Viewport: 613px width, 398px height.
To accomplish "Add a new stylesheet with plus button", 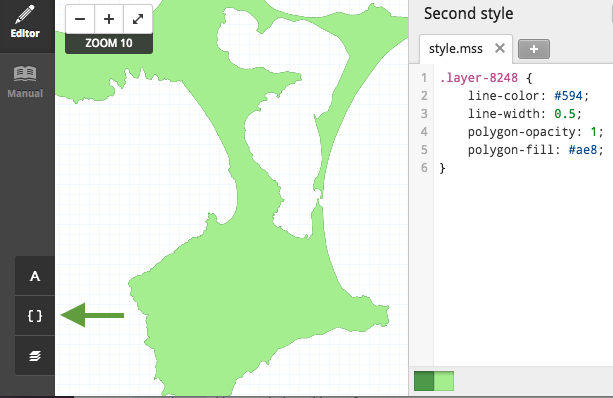I will pyautogui.click(x=534, y=49).
